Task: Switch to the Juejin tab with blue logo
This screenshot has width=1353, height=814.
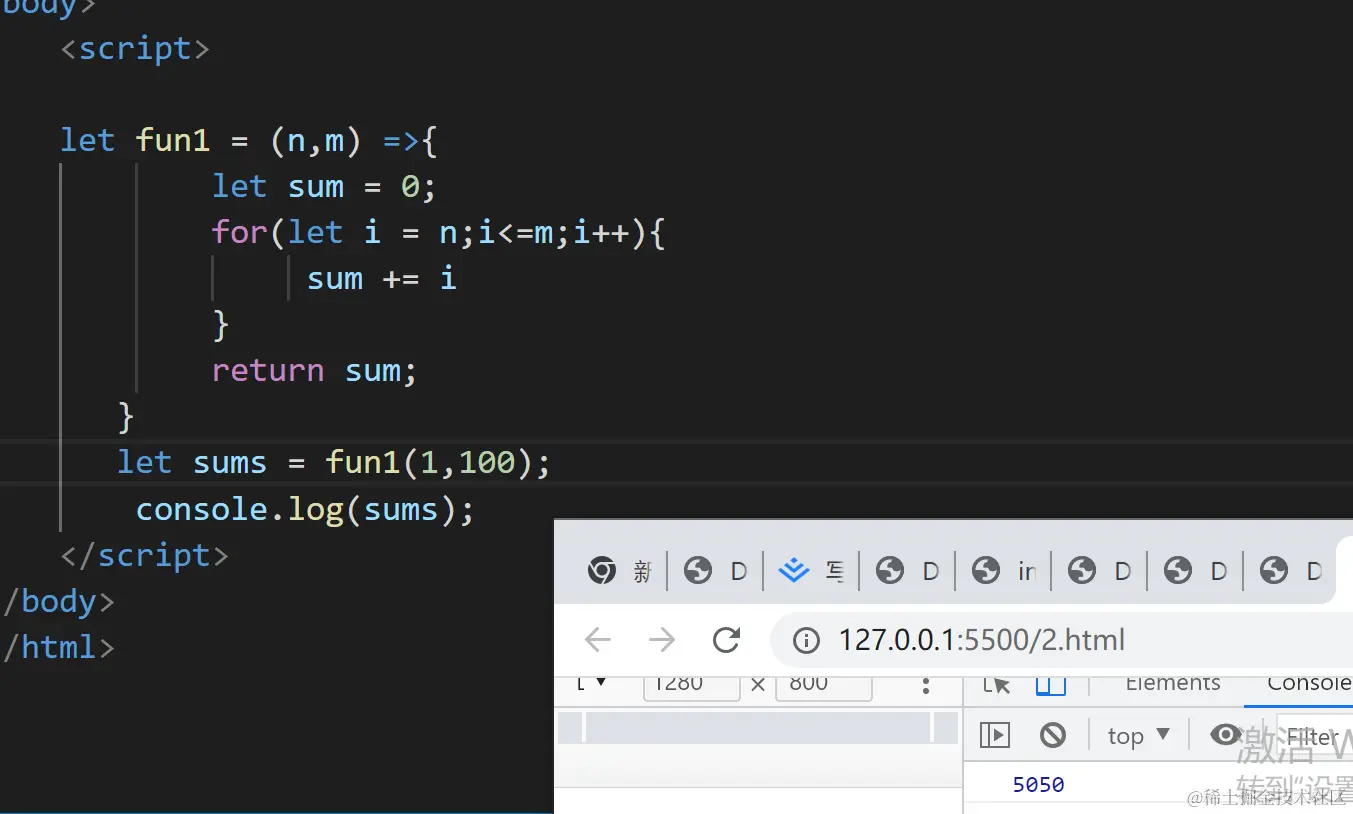Action: (811, 571)
